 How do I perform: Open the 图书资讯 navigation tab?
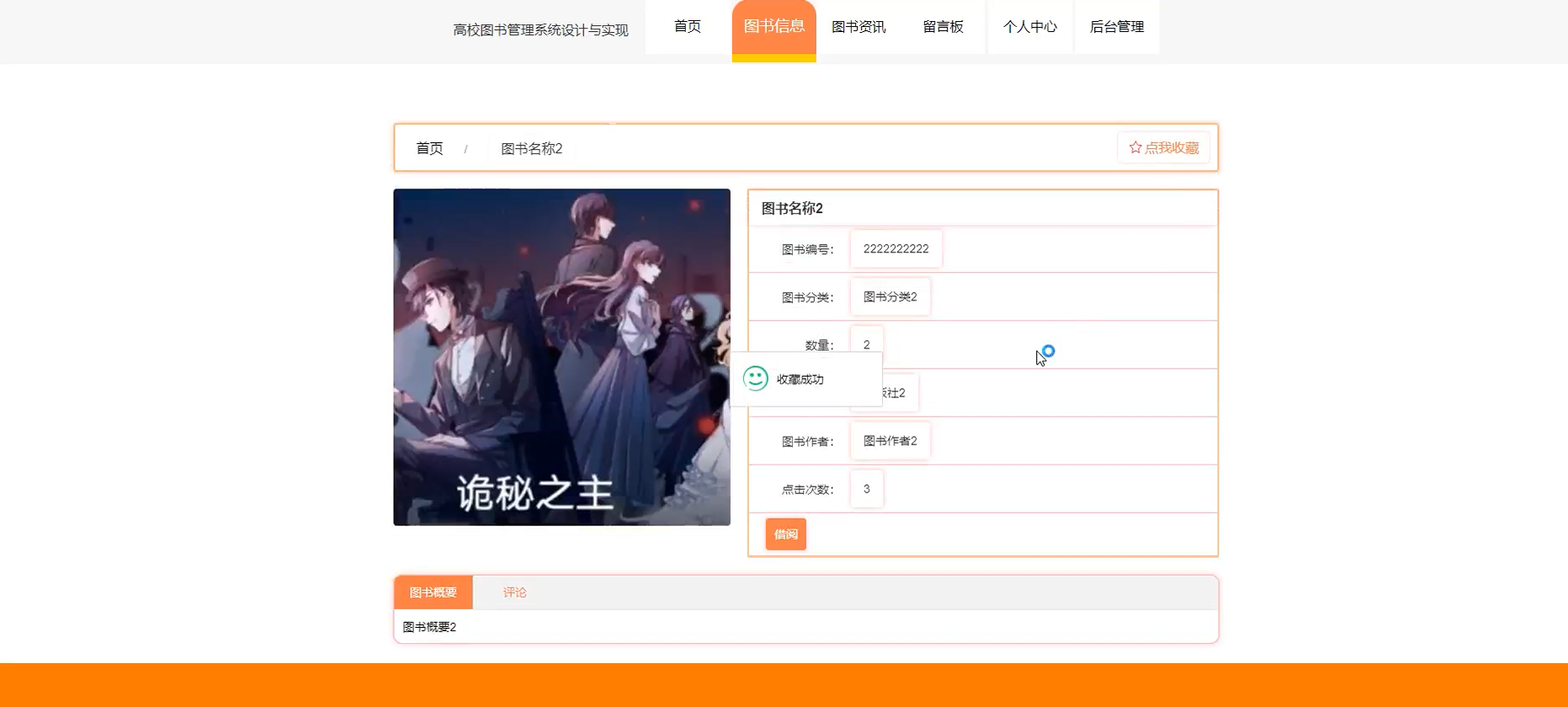tap(858, 27)
